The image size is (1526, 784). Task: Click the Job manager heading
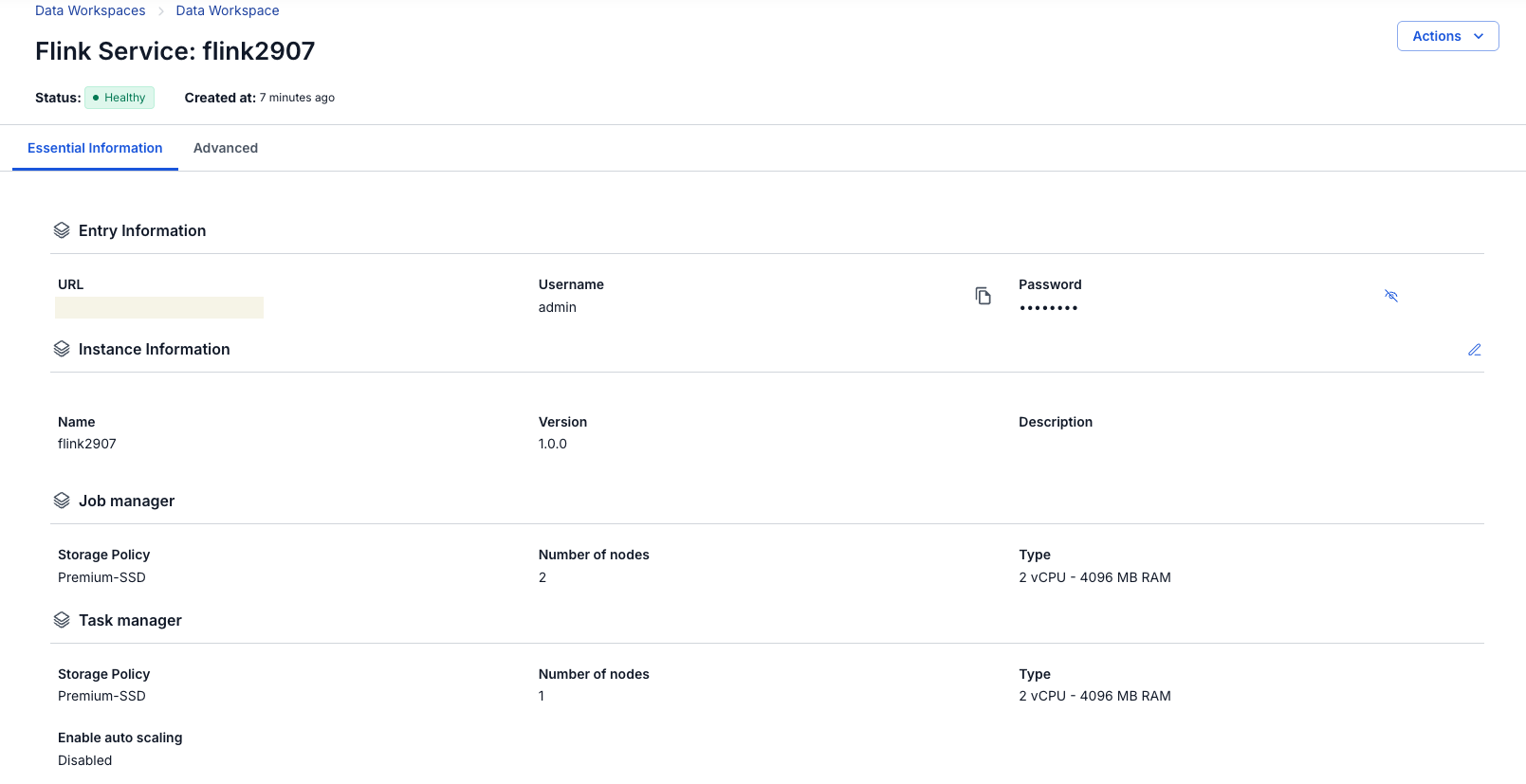coord(127,501)
